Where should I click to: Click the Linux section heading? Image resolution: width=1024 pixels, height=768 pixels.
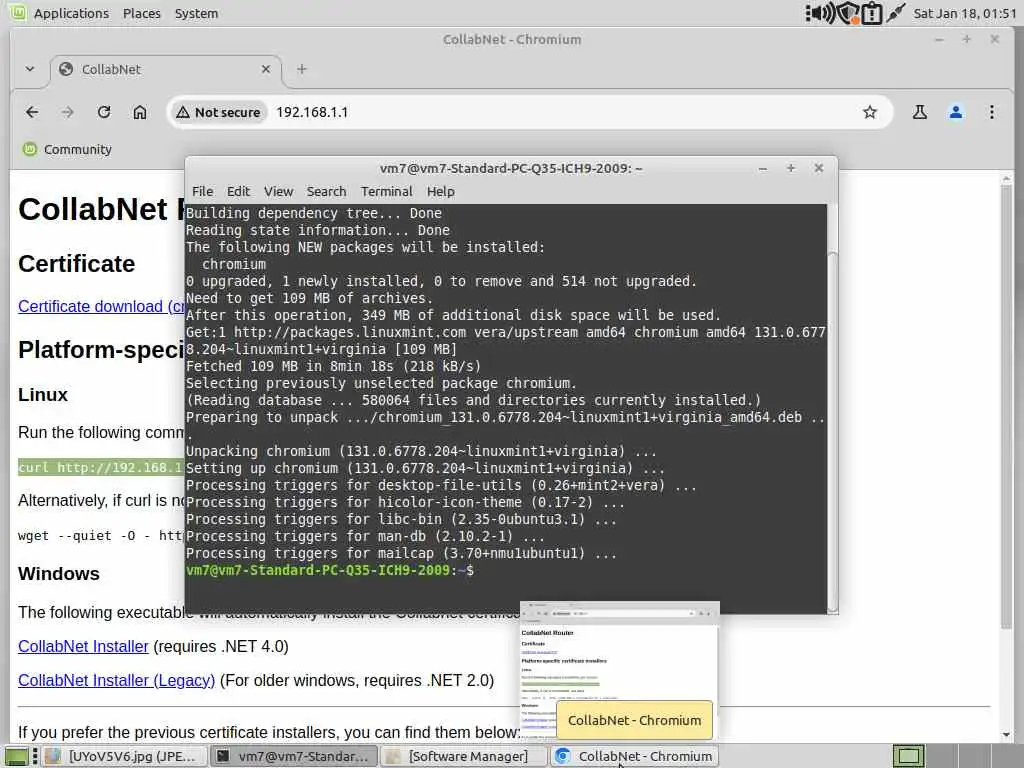[43, 394]
